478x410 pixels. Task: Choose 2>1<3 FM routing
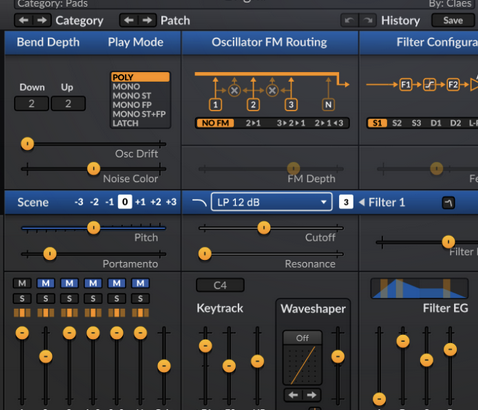tap(329, 123)
